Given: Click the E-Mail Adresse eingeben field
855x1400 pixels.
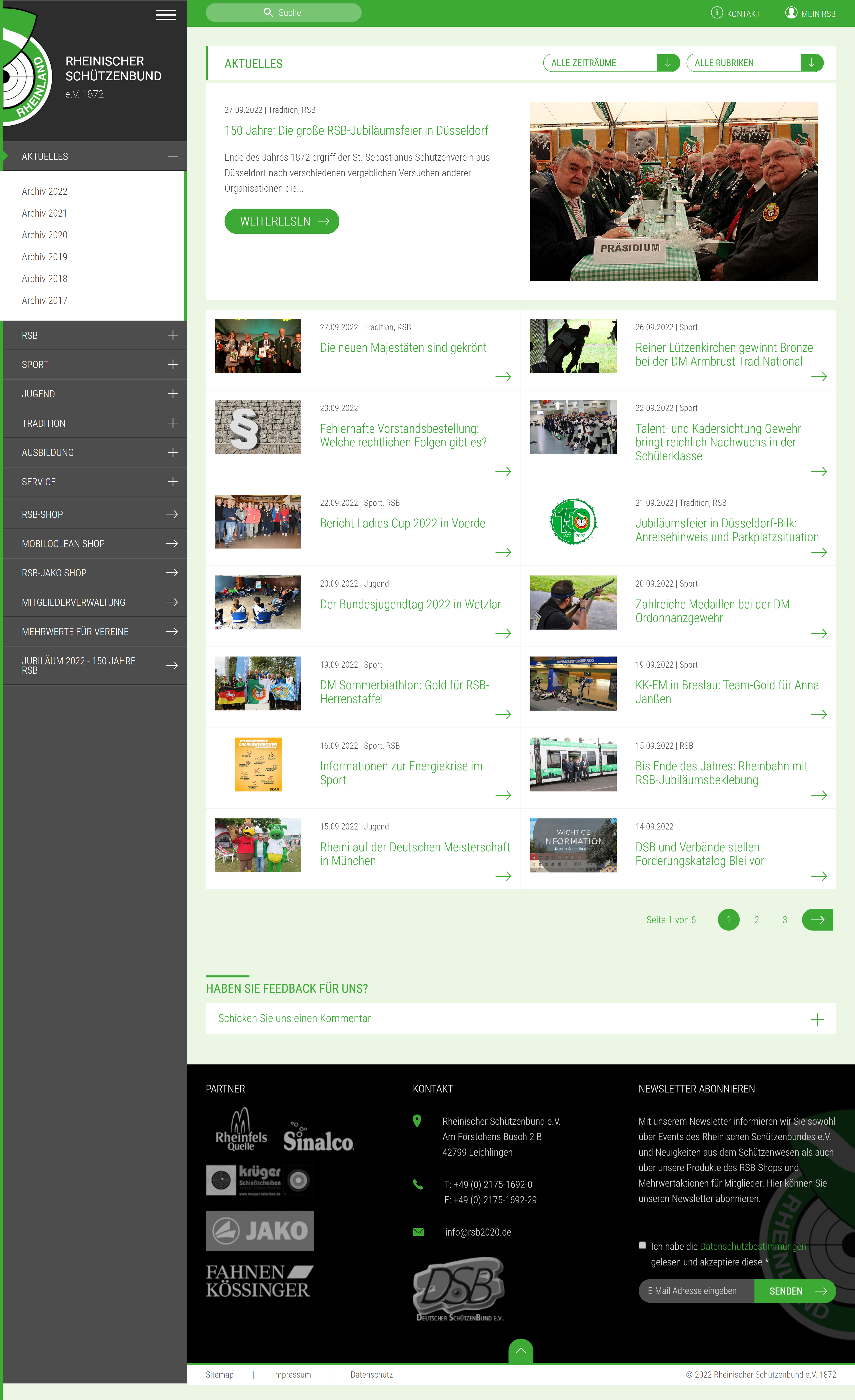Looking at the screenshot, I should pyautogui.click(x=697, y=1291).
